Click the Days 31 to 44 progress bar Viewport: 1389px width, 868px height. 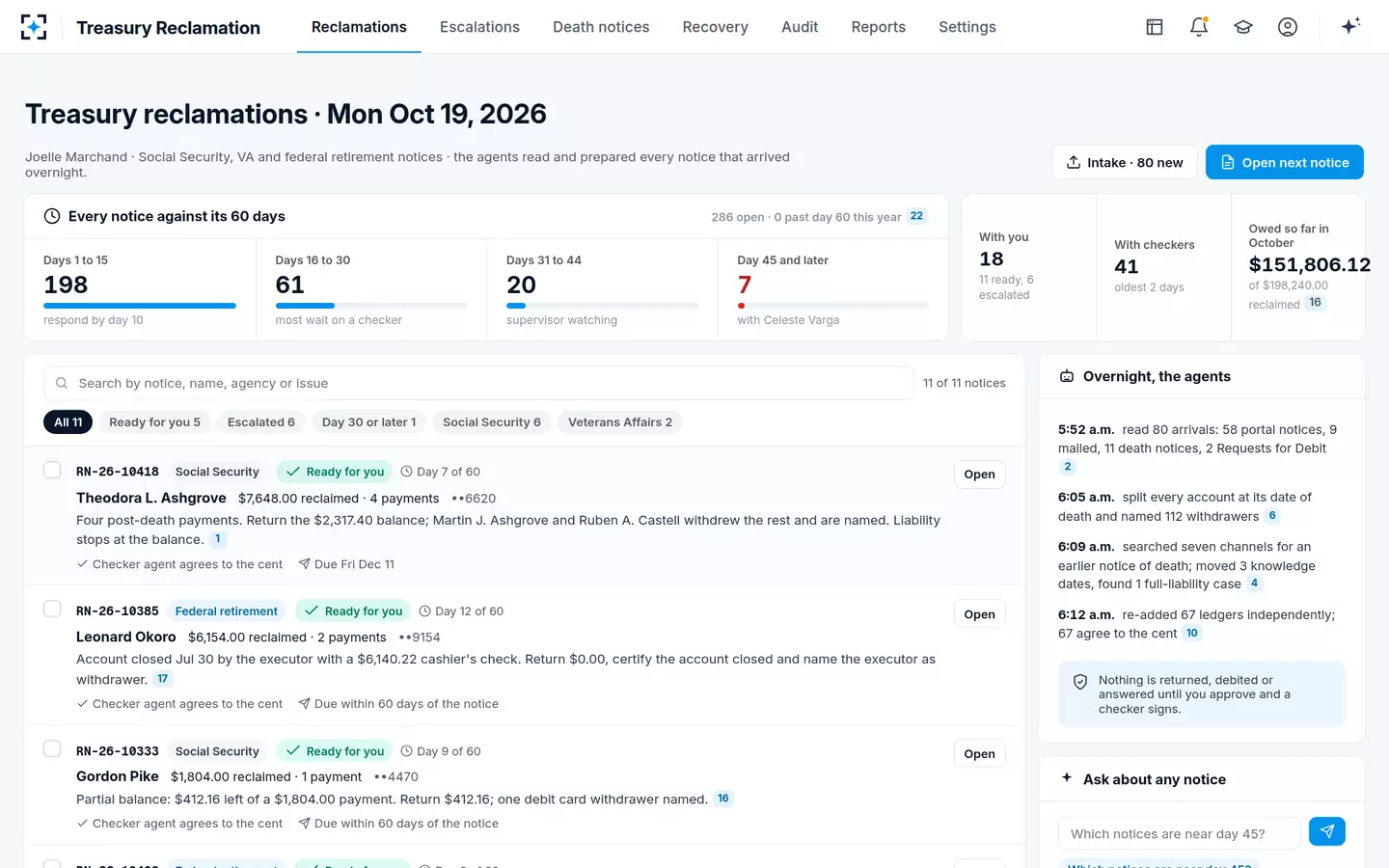602,306
